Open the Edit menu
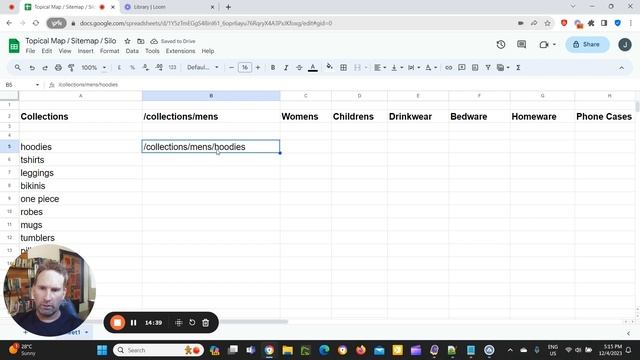Screen dimensions: 640x360 click(x=47, y=51)
